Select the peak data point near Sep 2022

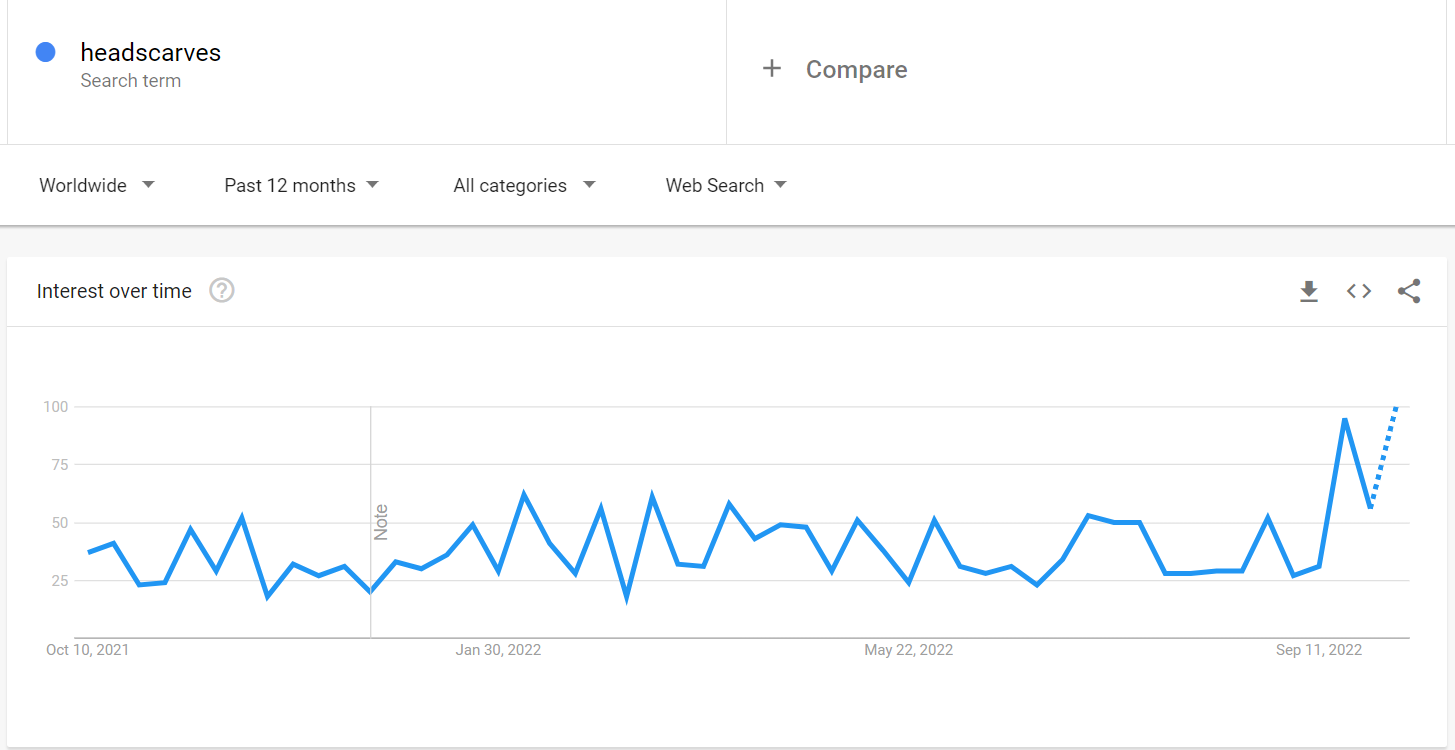point(1345,419)
